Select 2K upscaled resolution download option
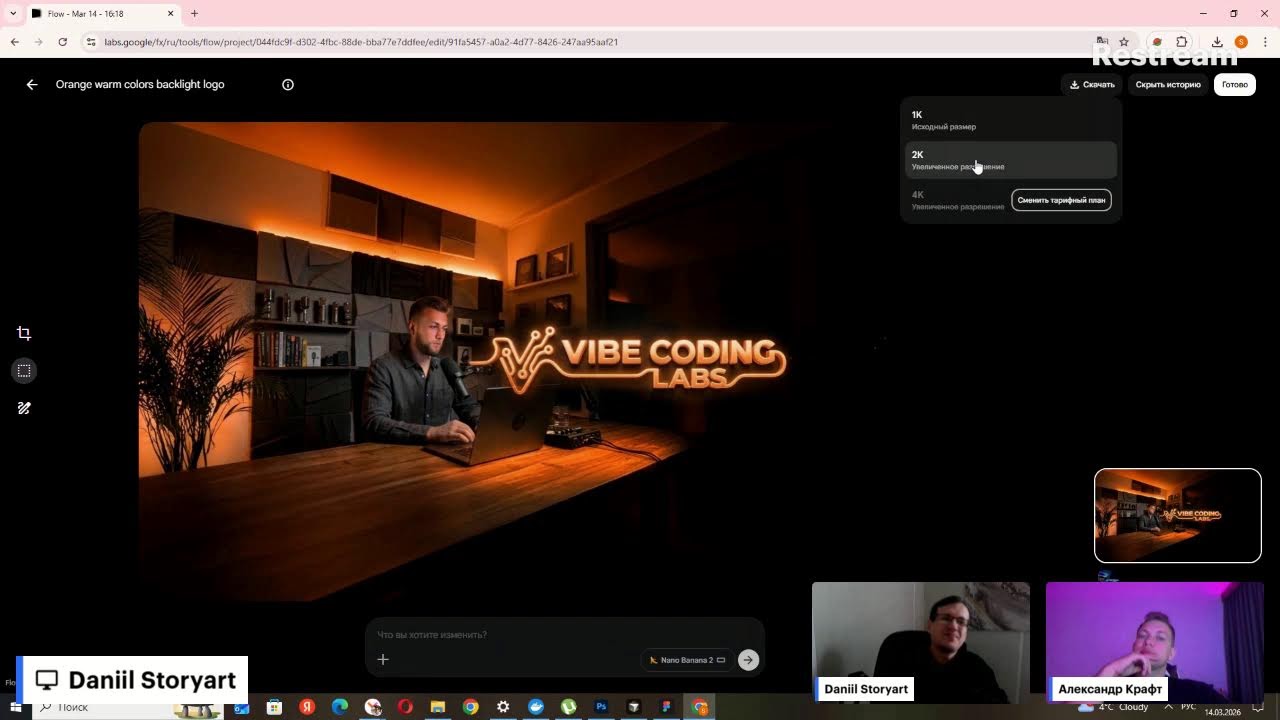 coord(1010,160)
